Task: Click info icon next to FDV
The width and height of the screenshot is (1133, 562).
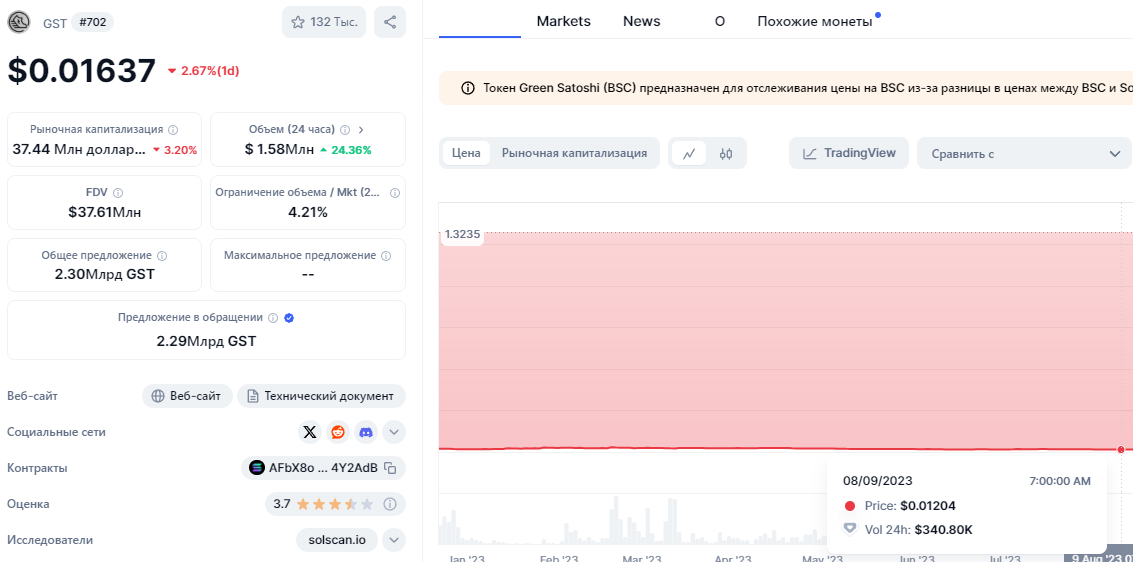Action: pyautogui.click(x=118, y=193)
